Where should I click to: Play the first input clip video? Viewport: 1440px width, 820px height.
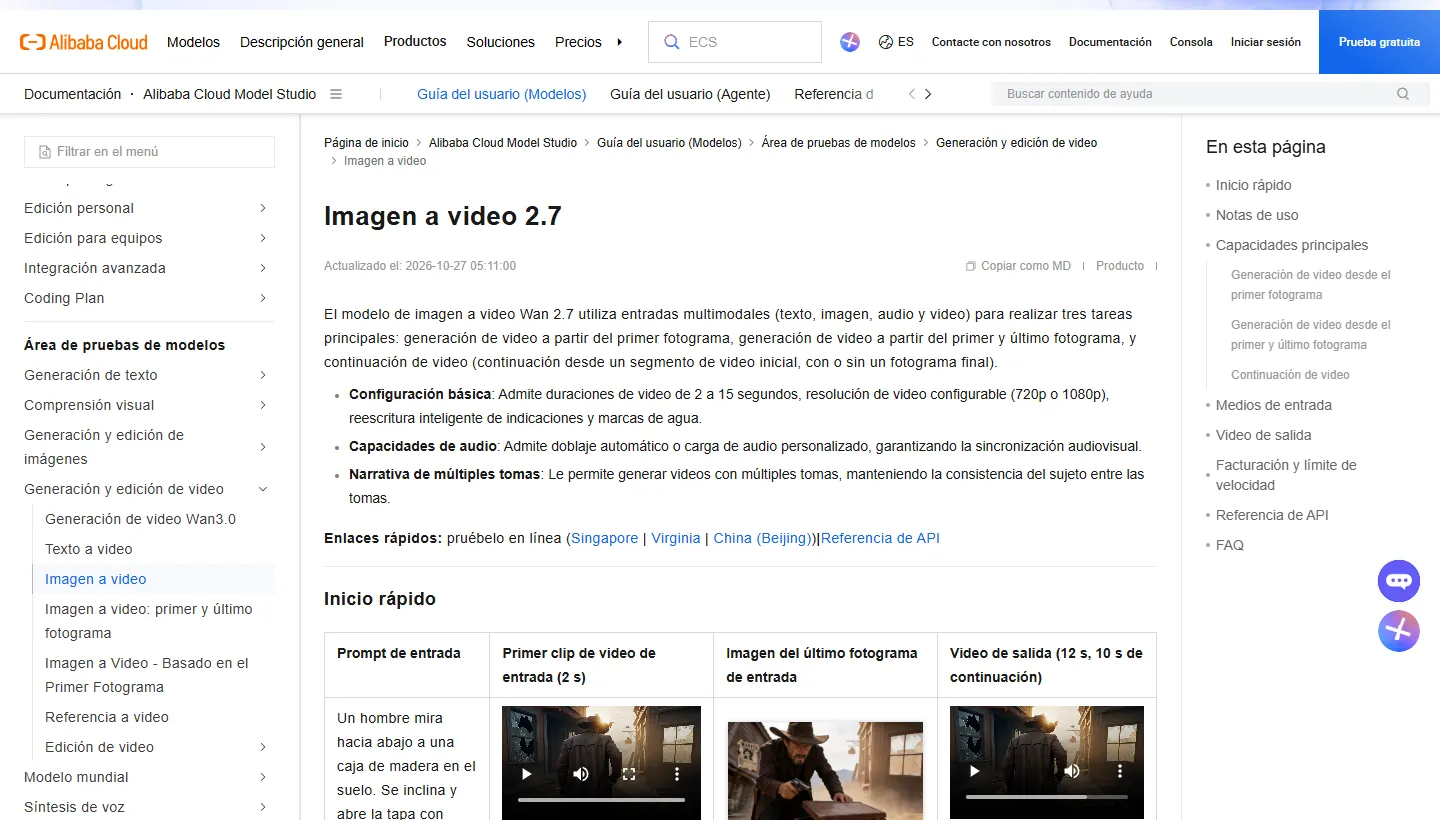(526, 773)
